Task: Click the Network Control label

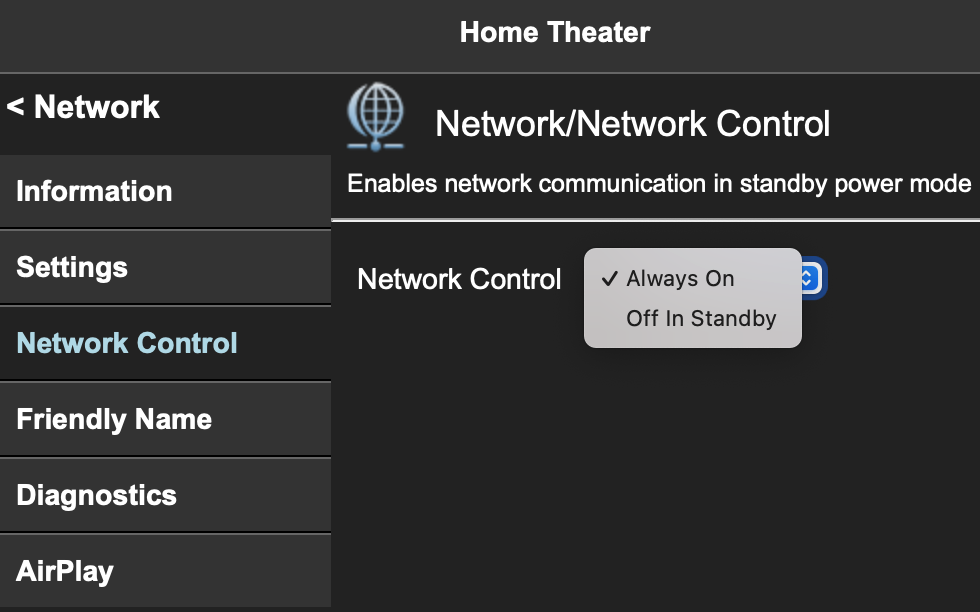Action: pyautogui.click(x=459, y=279)
